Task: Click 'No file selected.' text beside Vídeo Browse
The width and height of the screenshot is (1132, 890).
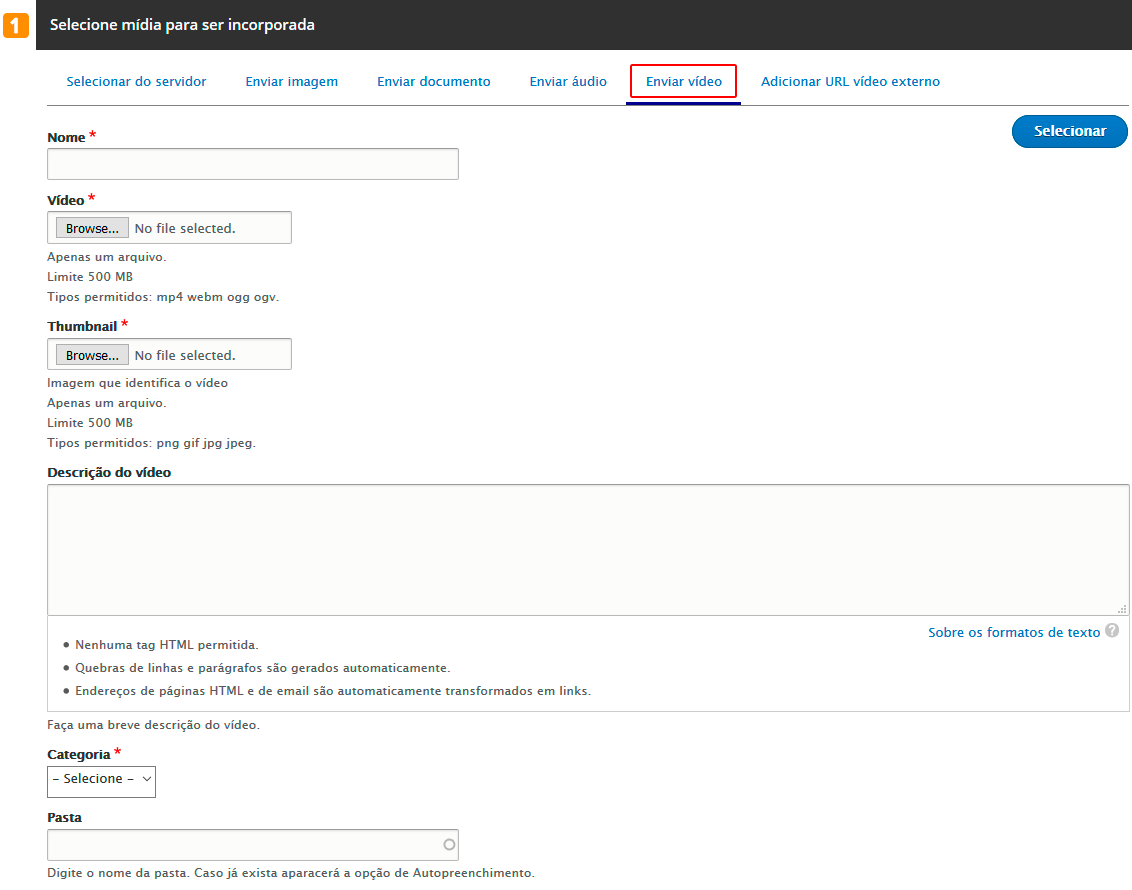Action: coord(185,228)
